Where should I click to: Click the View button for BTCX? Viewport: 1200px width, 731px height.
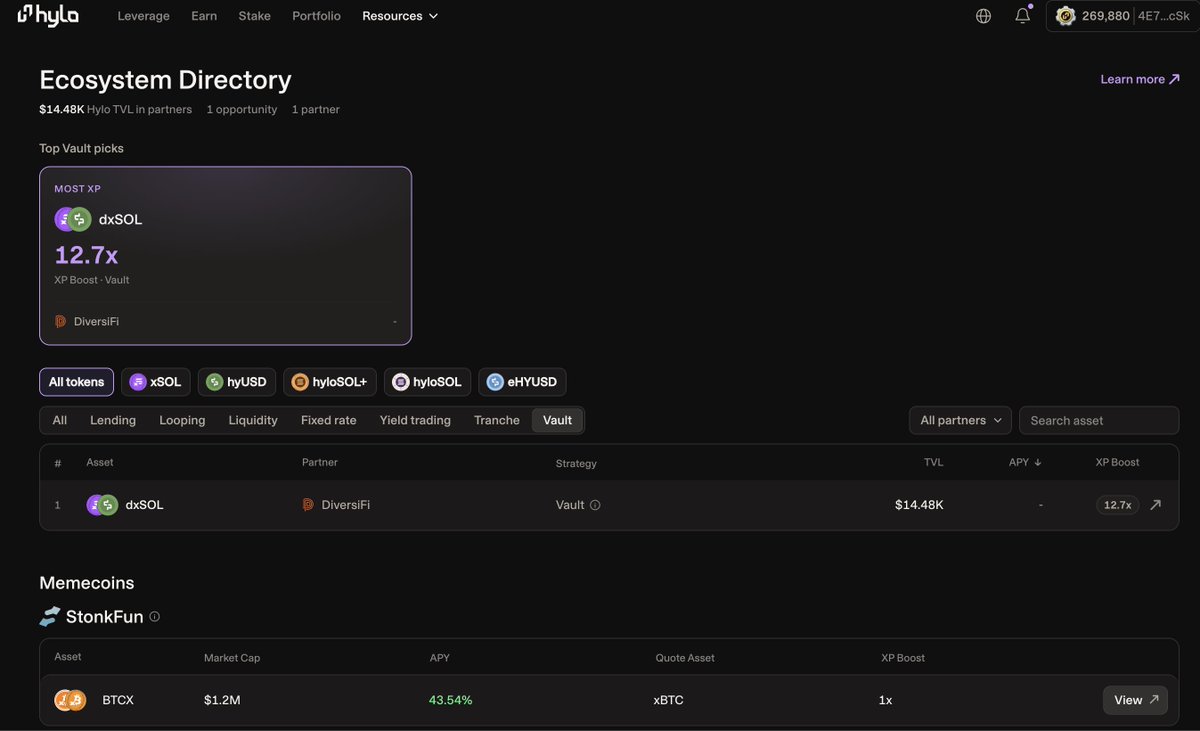(1135, 700)
